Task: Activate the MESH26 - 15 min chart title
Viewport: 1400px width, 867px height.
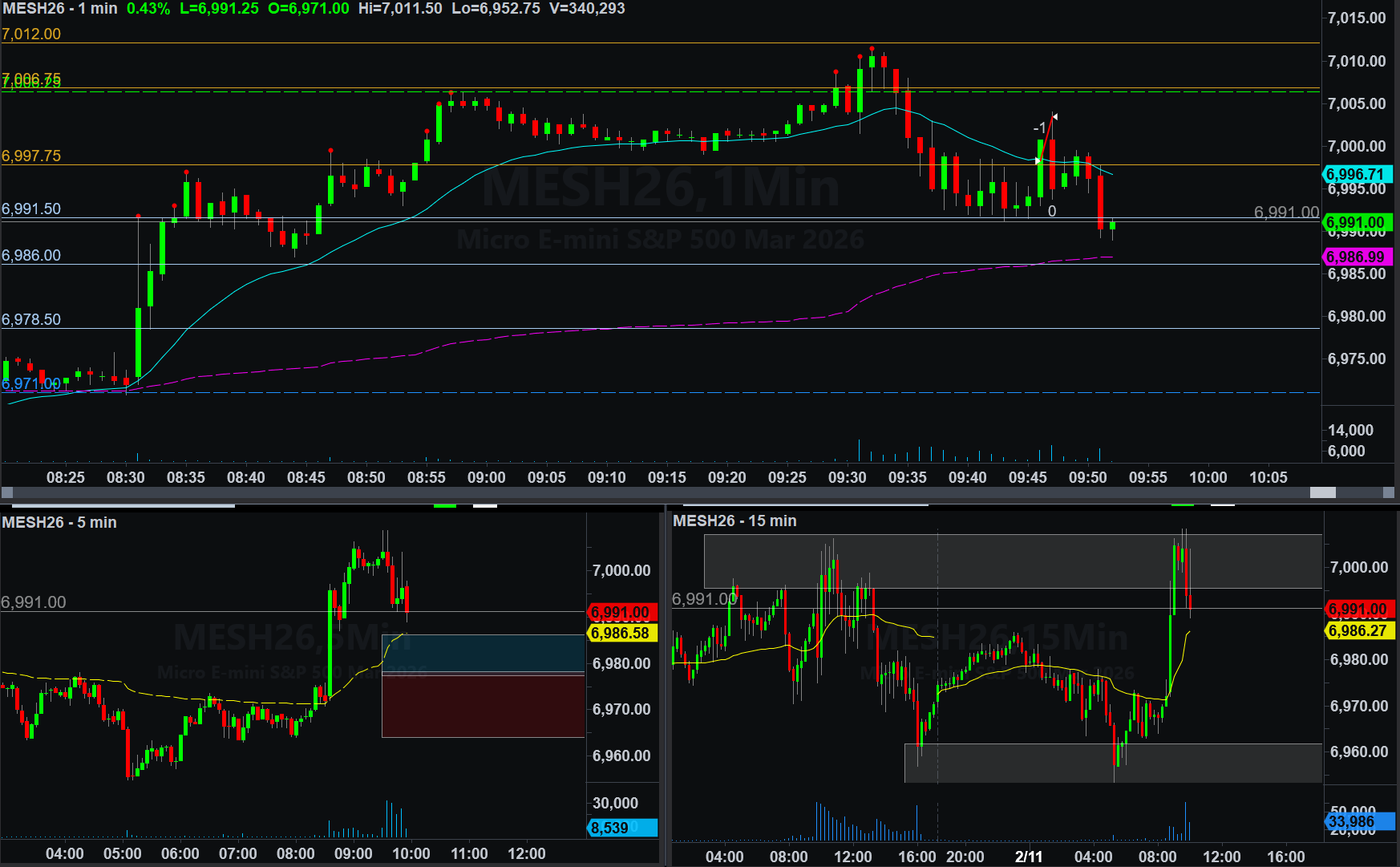Action: coord(734,521)
